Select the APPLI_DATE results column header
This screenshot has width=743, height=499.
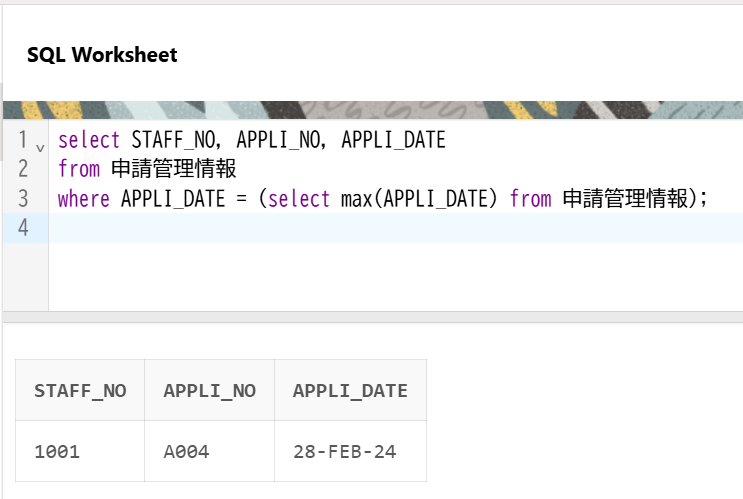tap(350, 390)
